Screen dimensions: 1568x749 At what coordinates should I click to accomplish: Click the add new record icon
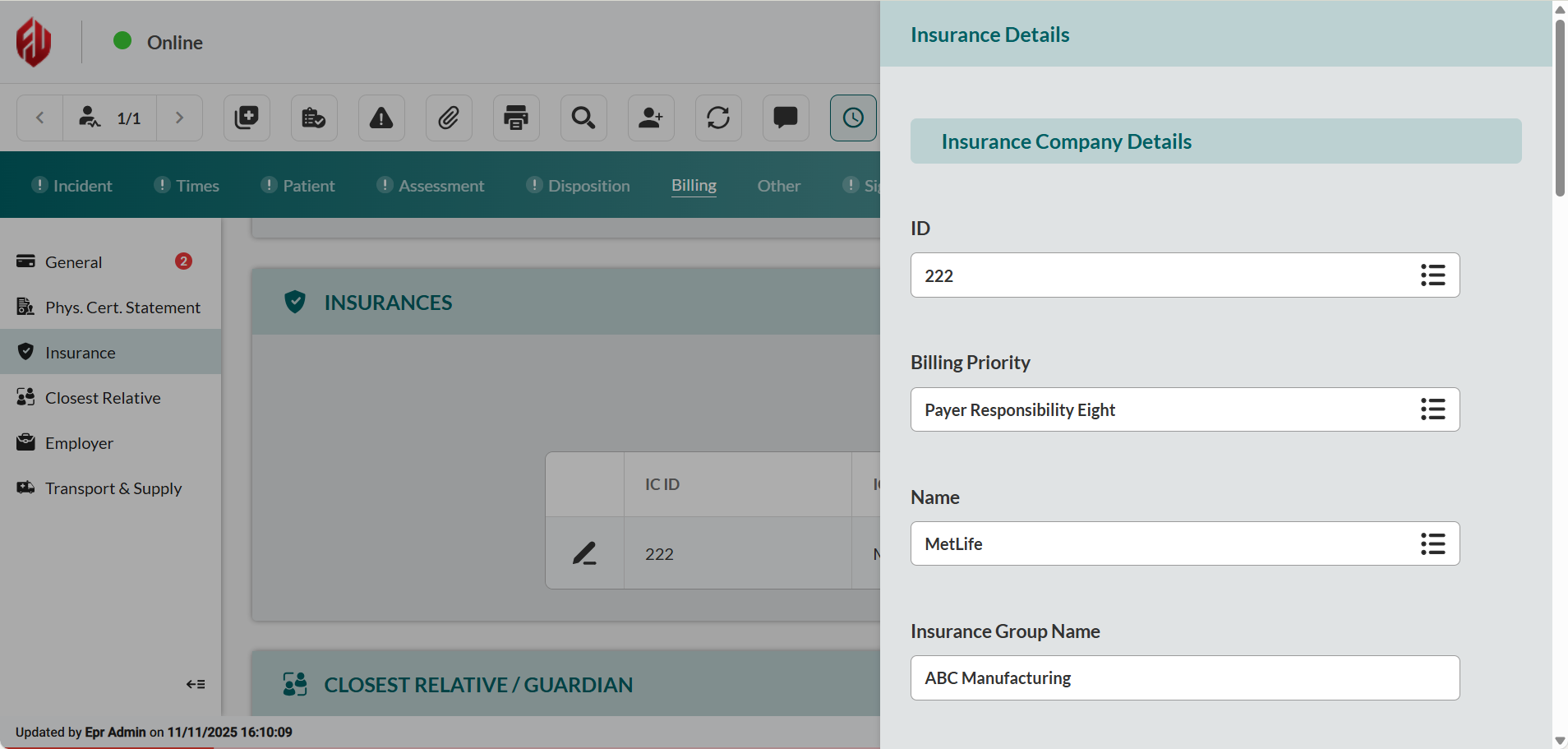[247, 118]
